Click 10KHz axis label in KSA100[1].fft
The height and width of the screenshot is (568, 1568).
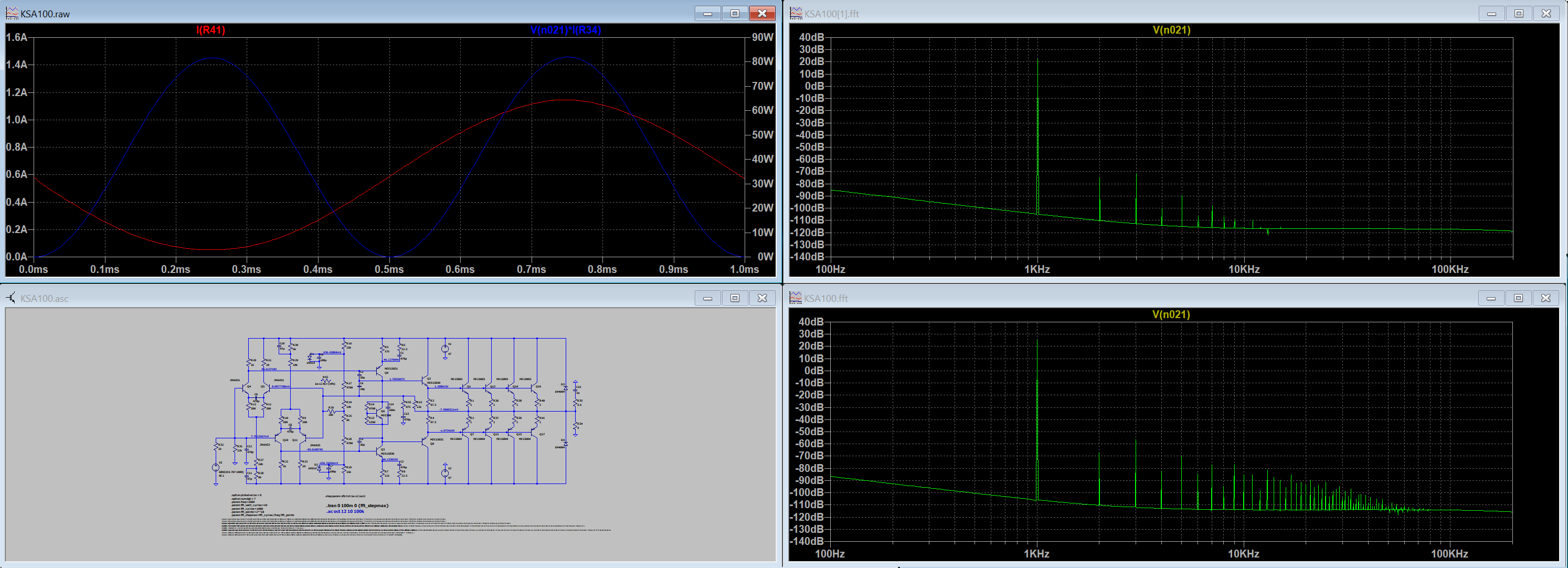(x=1244, y=269)
